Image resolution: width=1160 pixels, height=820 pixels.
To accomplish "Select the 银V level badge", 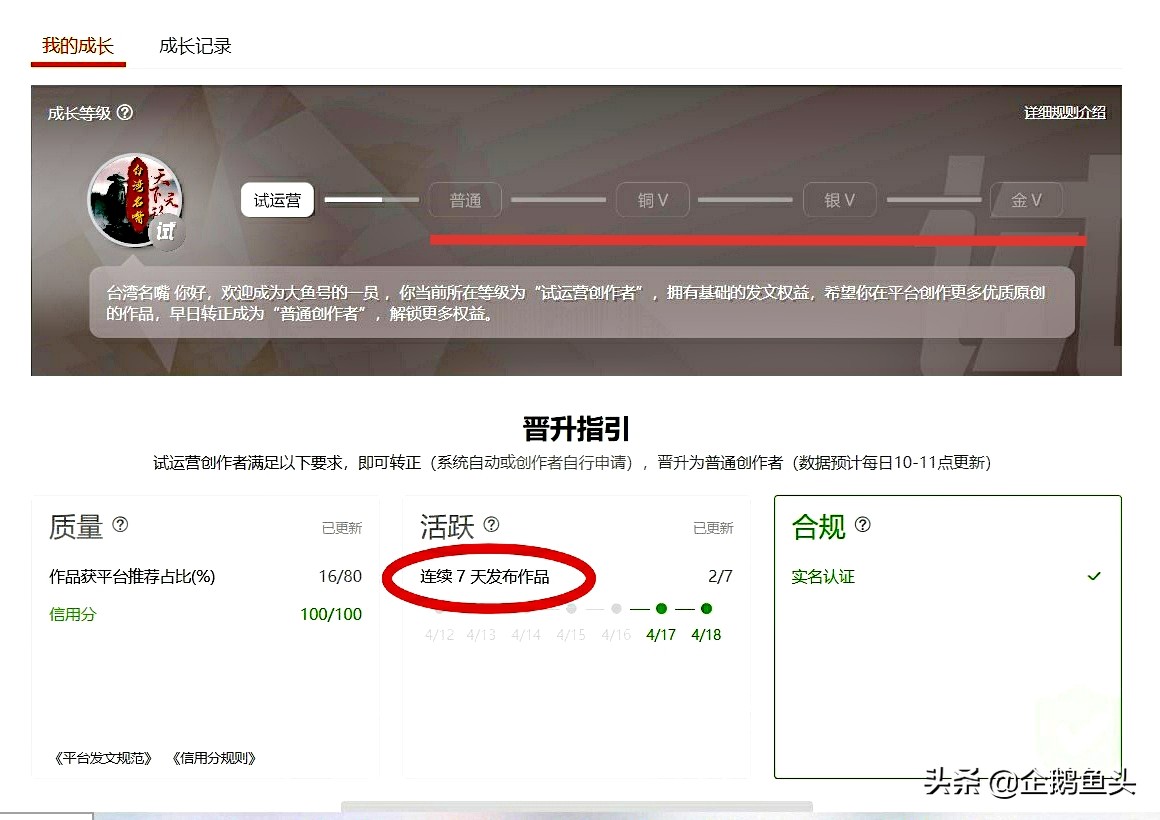I will point(840,199).
